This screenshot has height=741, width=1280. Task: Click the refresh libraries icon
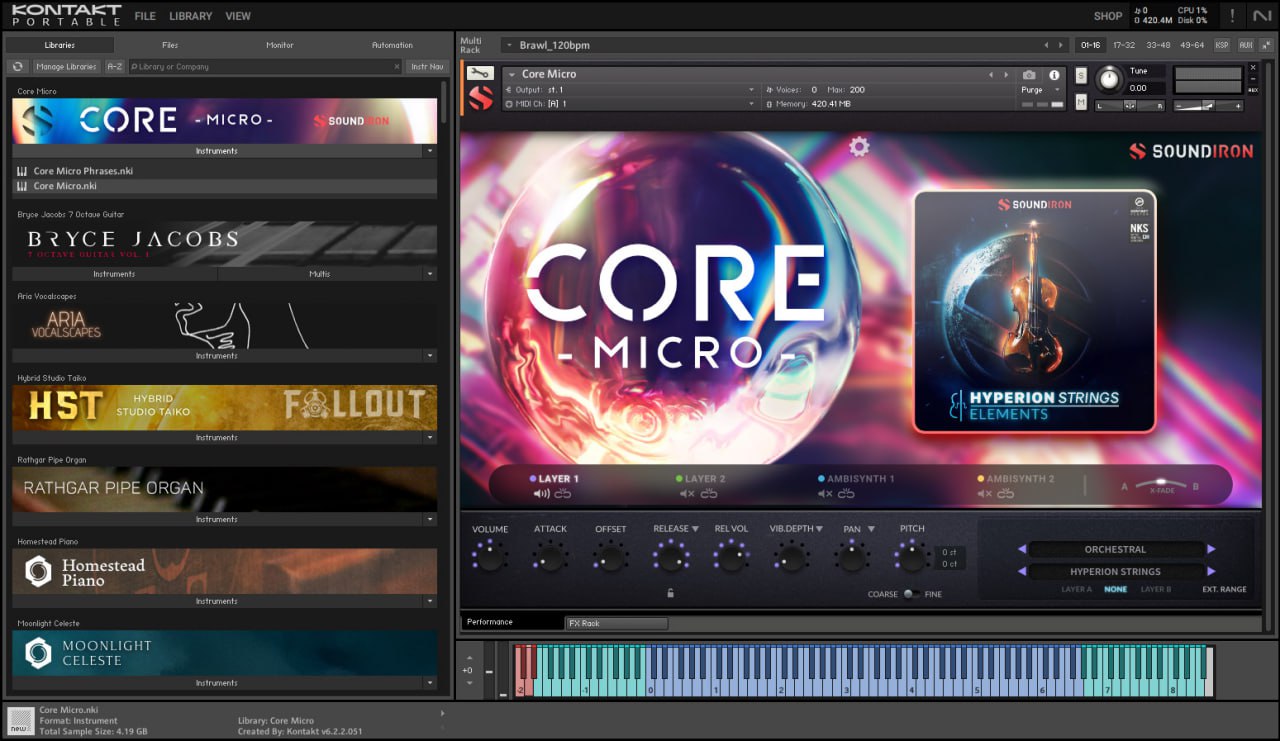click(17, 67)
